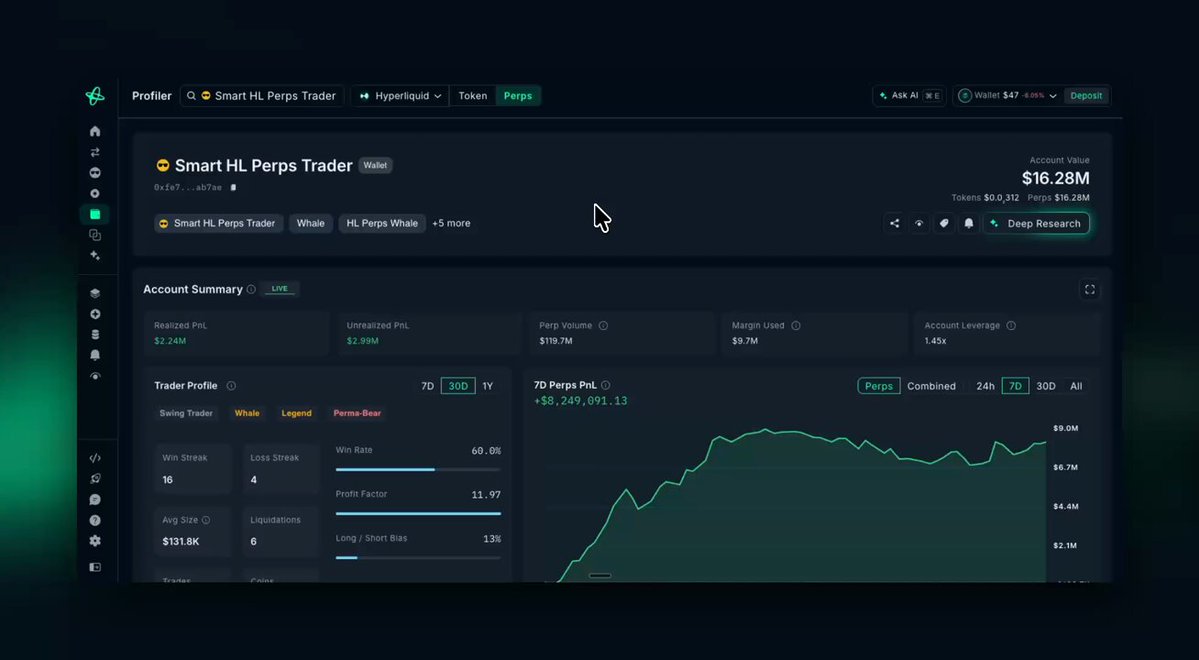1199x660 pixels.
Task: Open the stacked layers sidebar icon
Action: point(95,293)
